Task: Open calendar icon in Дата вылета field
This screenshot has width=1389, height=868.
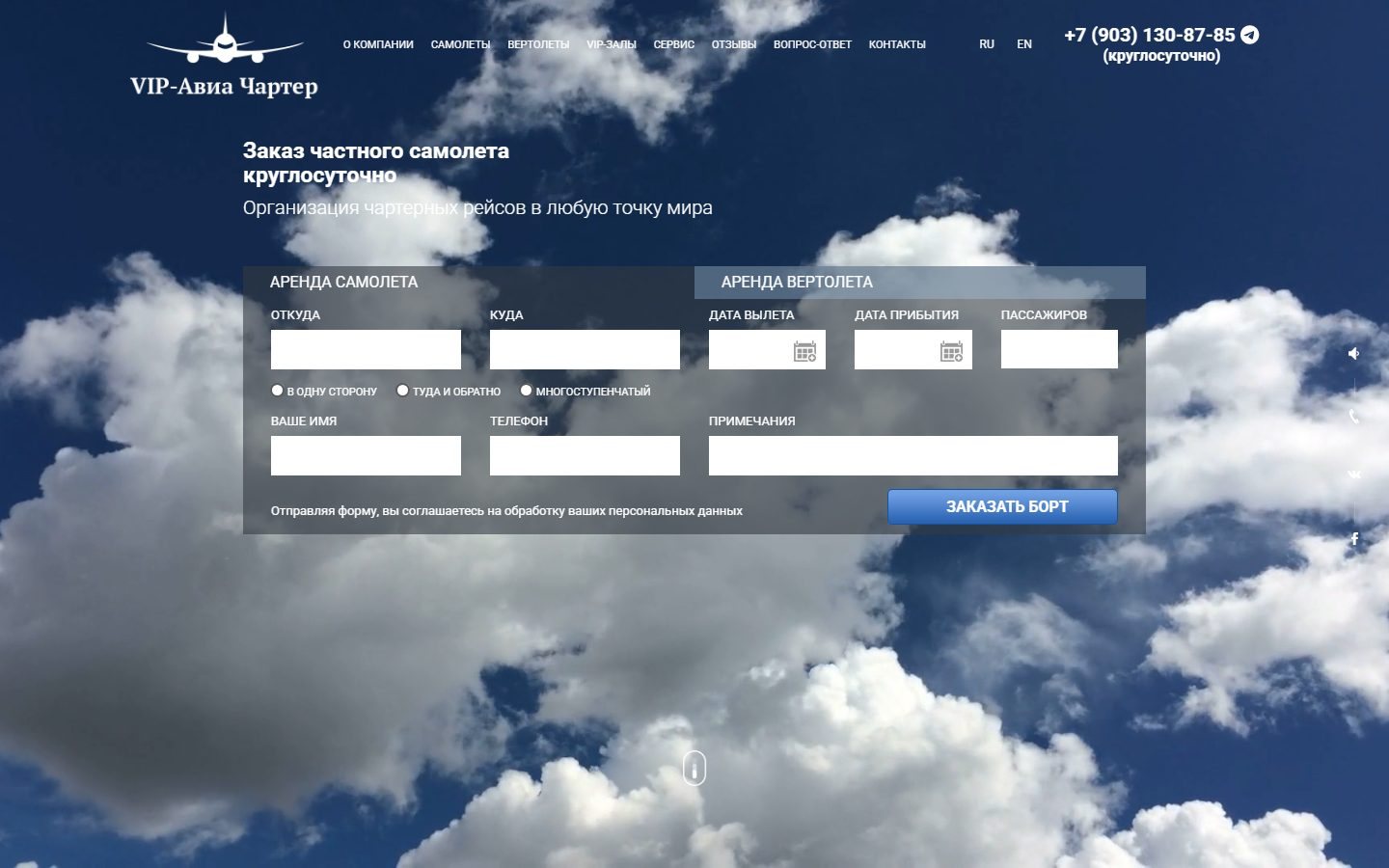Action: pos(804,351)
